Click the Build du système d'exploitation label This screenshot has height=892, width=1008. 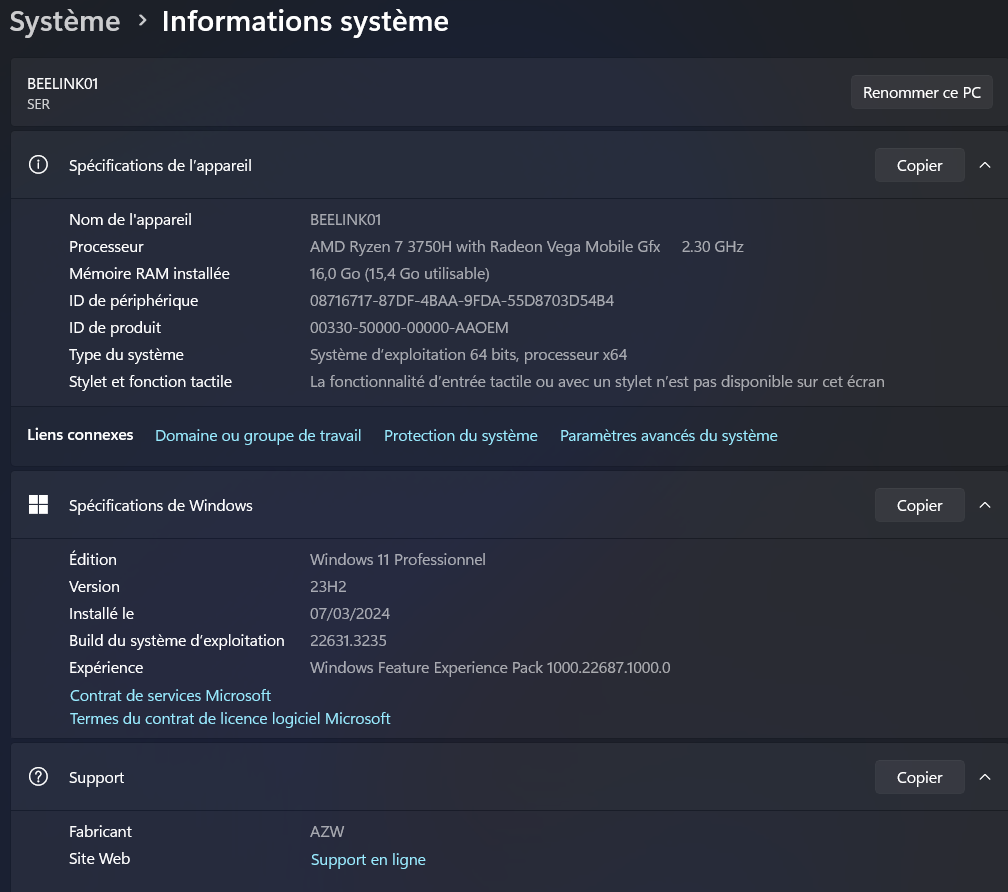[177, 641]
